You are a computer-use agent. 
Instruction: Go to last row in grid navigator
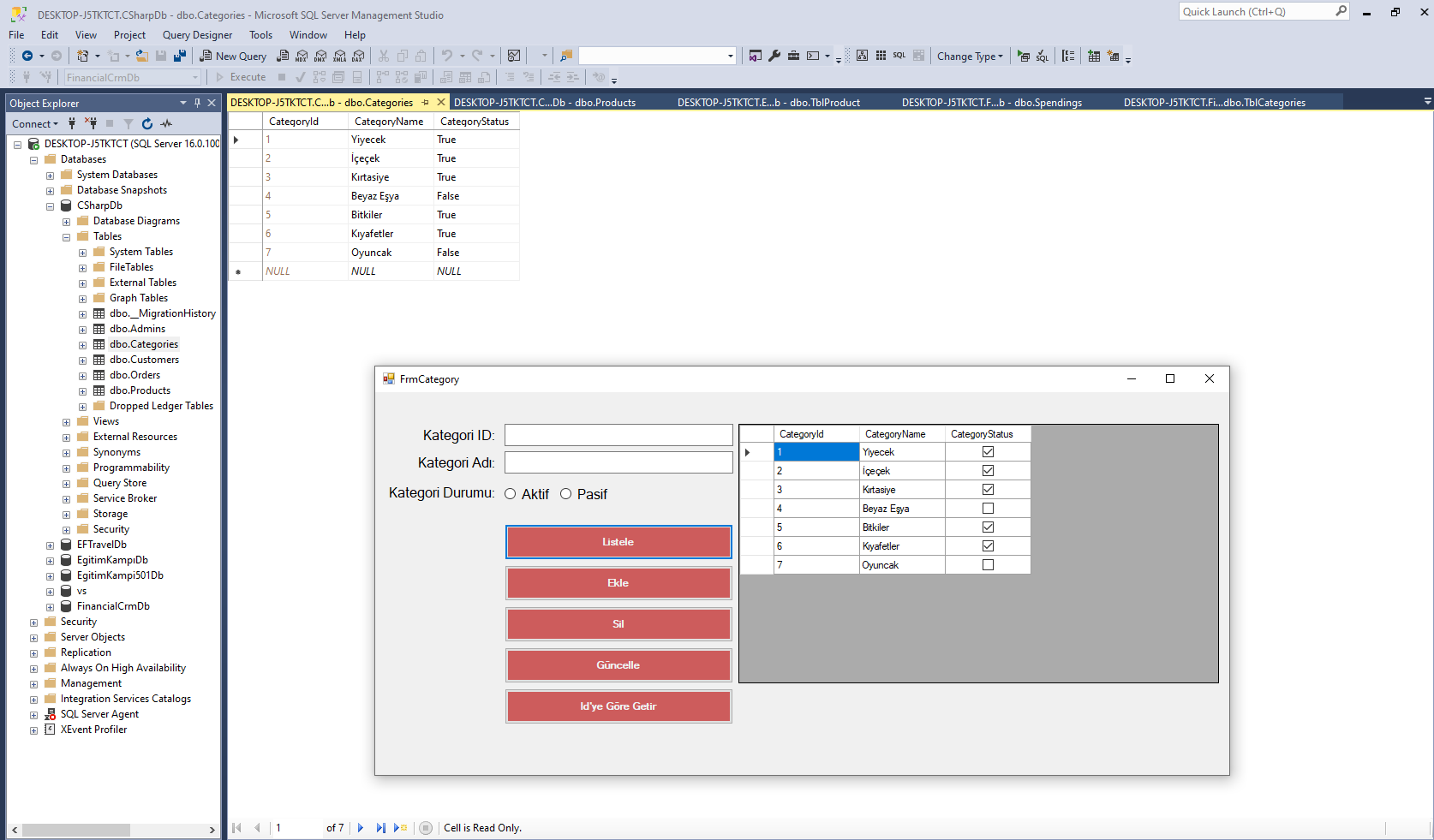380,828
